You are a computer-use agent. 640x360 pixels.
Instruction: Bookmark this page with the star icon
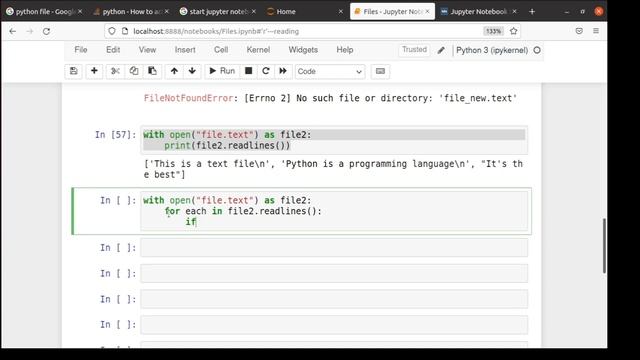(x=513, y=31)
